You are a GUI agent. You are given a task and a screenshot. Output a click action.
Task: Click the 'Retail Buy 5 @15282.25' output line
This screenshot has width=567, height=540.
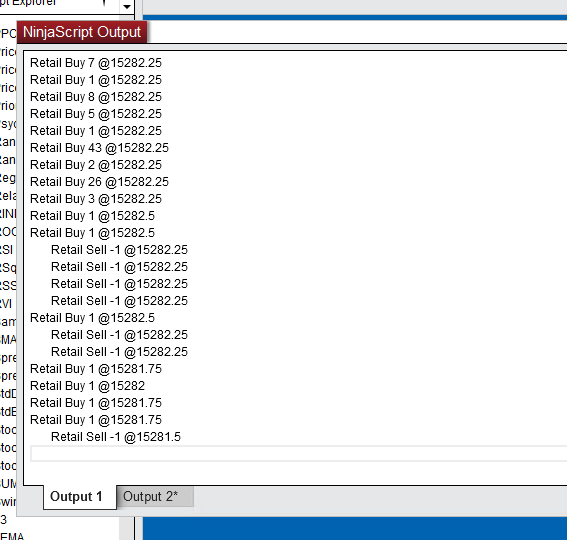96,114
